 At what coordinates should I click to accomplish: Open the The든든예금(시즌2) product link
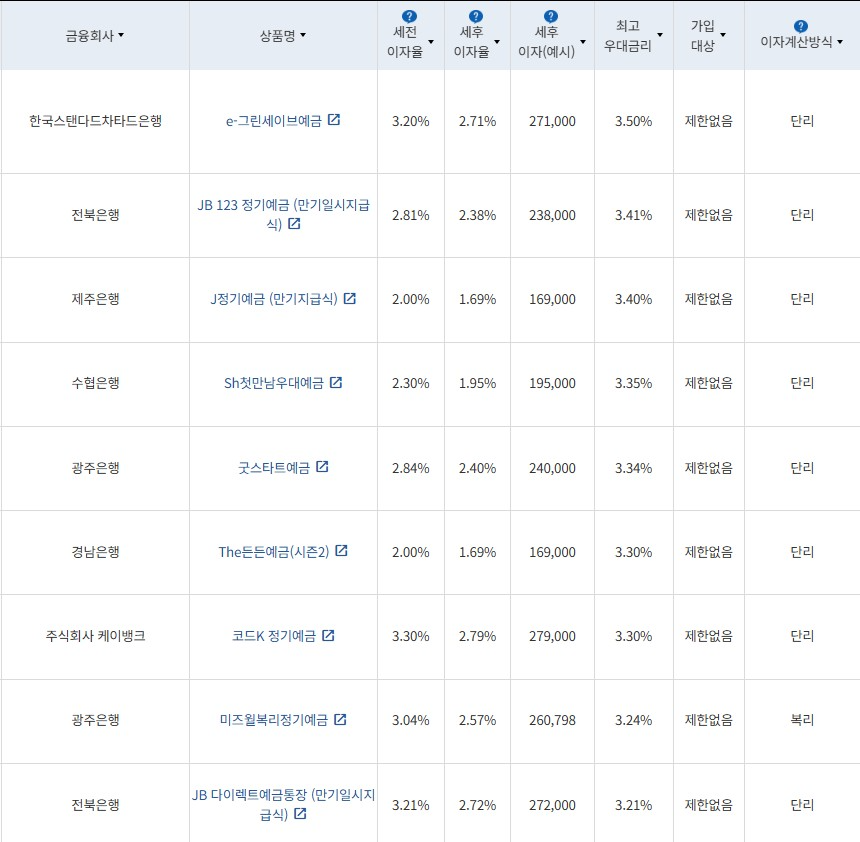tap(274, 552)
